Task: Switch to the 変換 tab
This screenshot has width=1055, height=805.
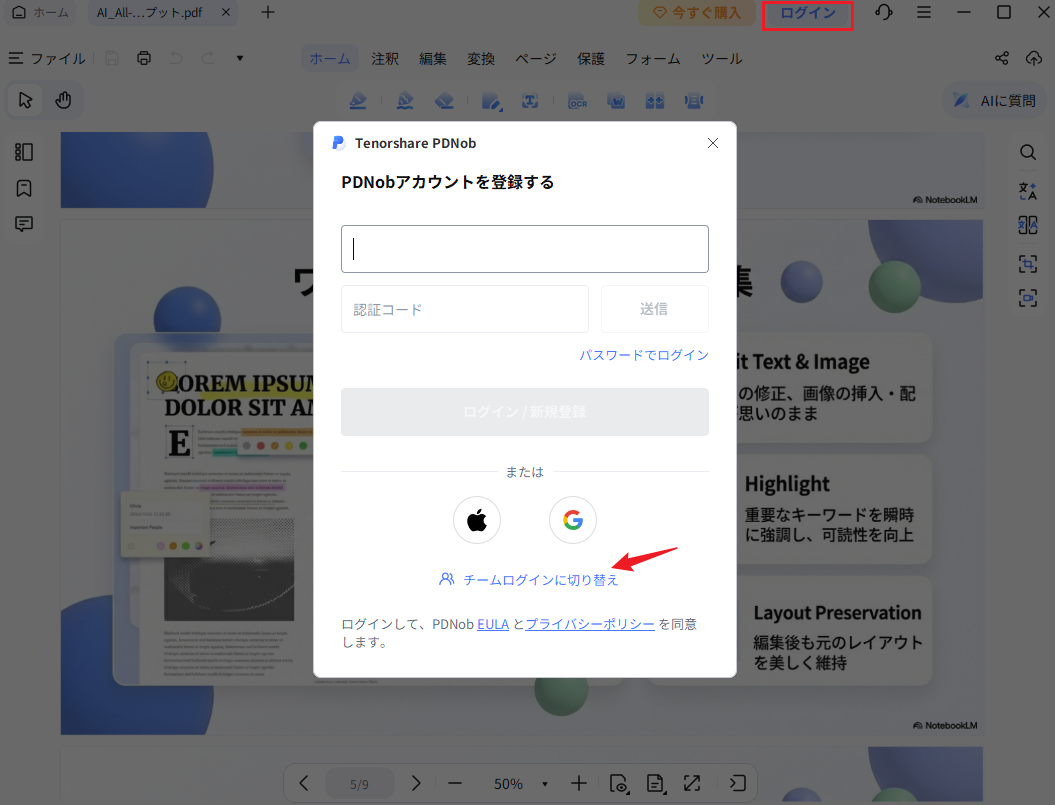Action: click(x=481, y=59)
